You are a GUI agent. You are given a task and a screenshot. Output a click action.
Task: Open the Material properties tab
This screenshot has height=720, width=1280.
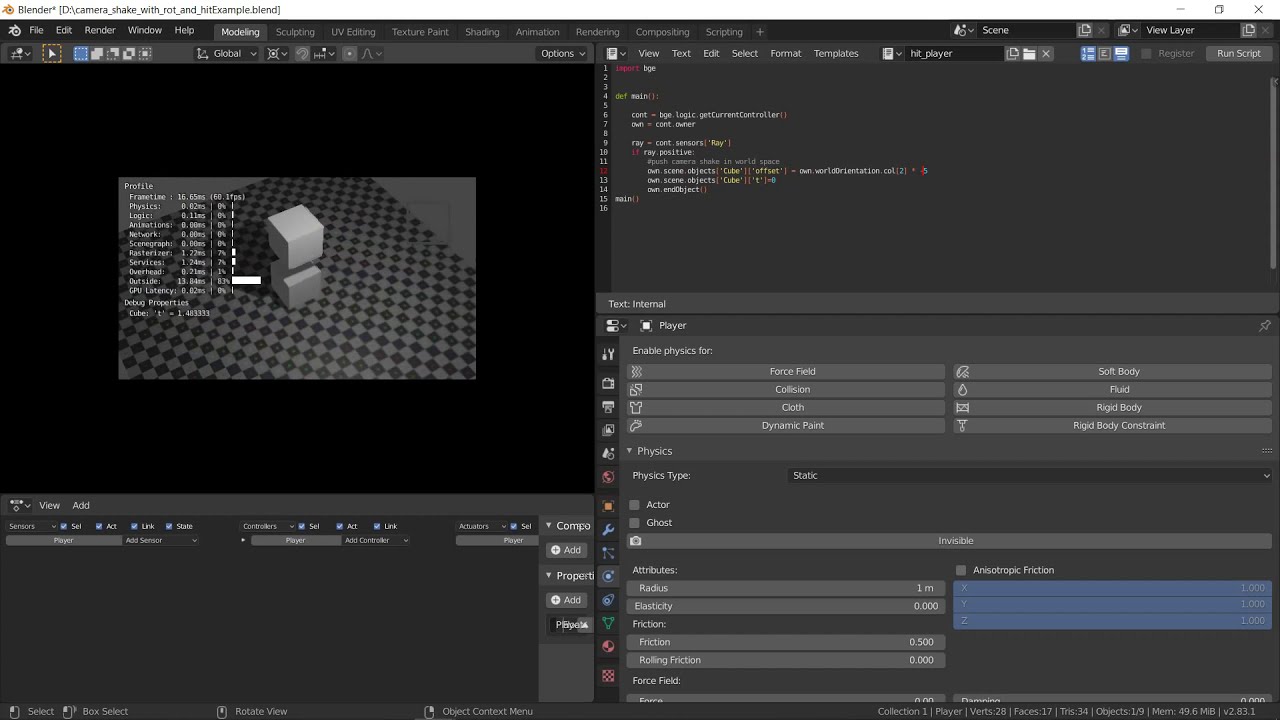pyautogui.click(x=608, y=646)
